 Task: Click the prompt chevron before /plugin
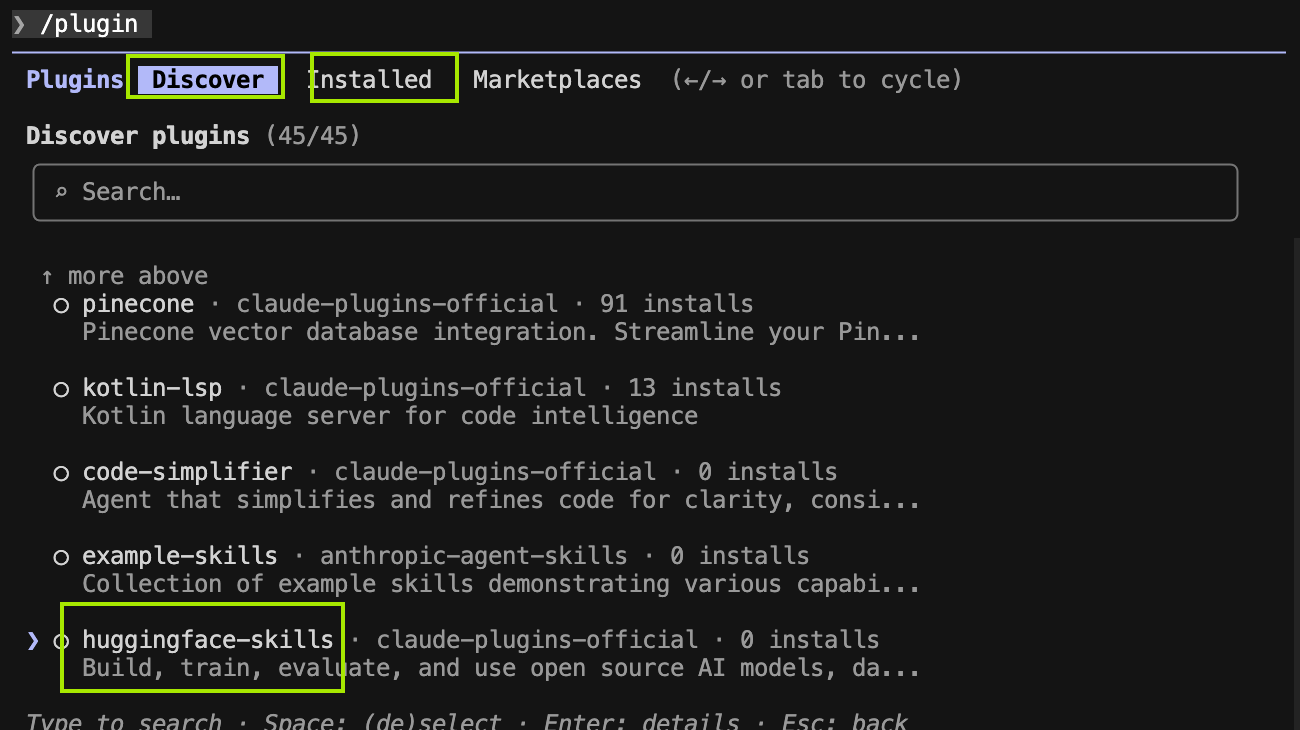[19, 24]
